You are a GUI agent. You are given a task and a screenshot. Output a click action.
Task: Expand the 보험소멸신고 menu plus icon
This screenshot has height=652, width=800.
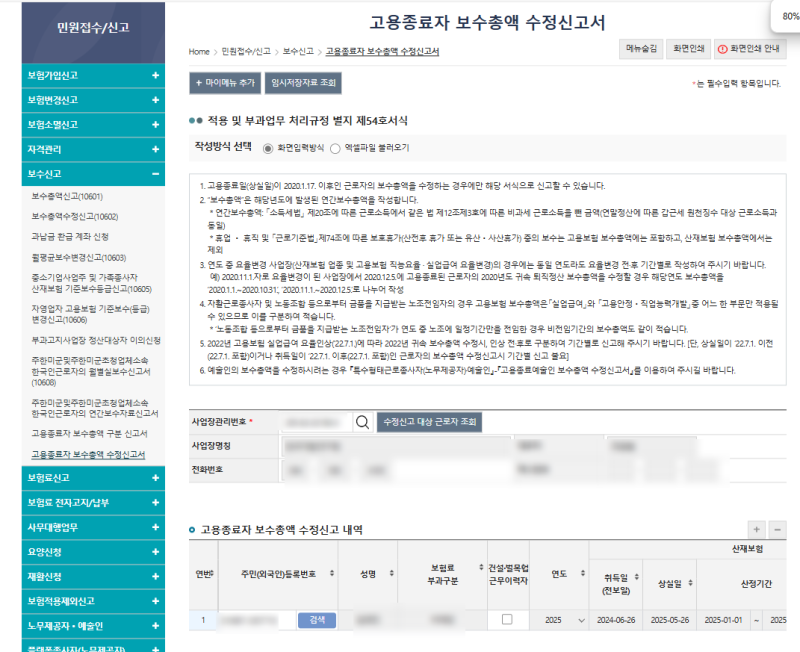point(156,124)
